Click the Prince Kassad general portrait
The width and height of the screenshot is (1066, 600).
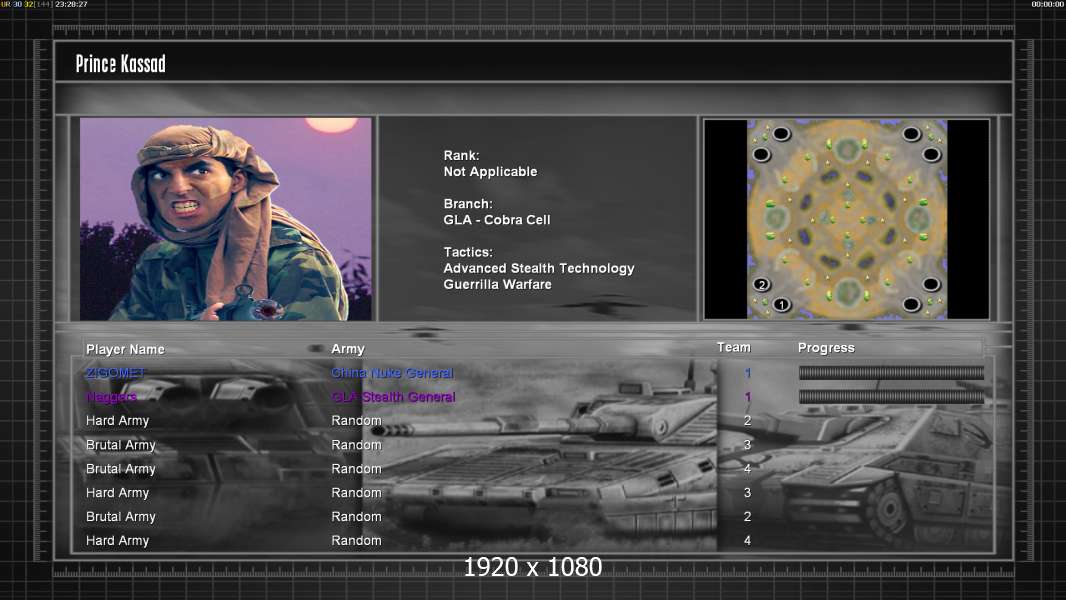coord(226,219)
